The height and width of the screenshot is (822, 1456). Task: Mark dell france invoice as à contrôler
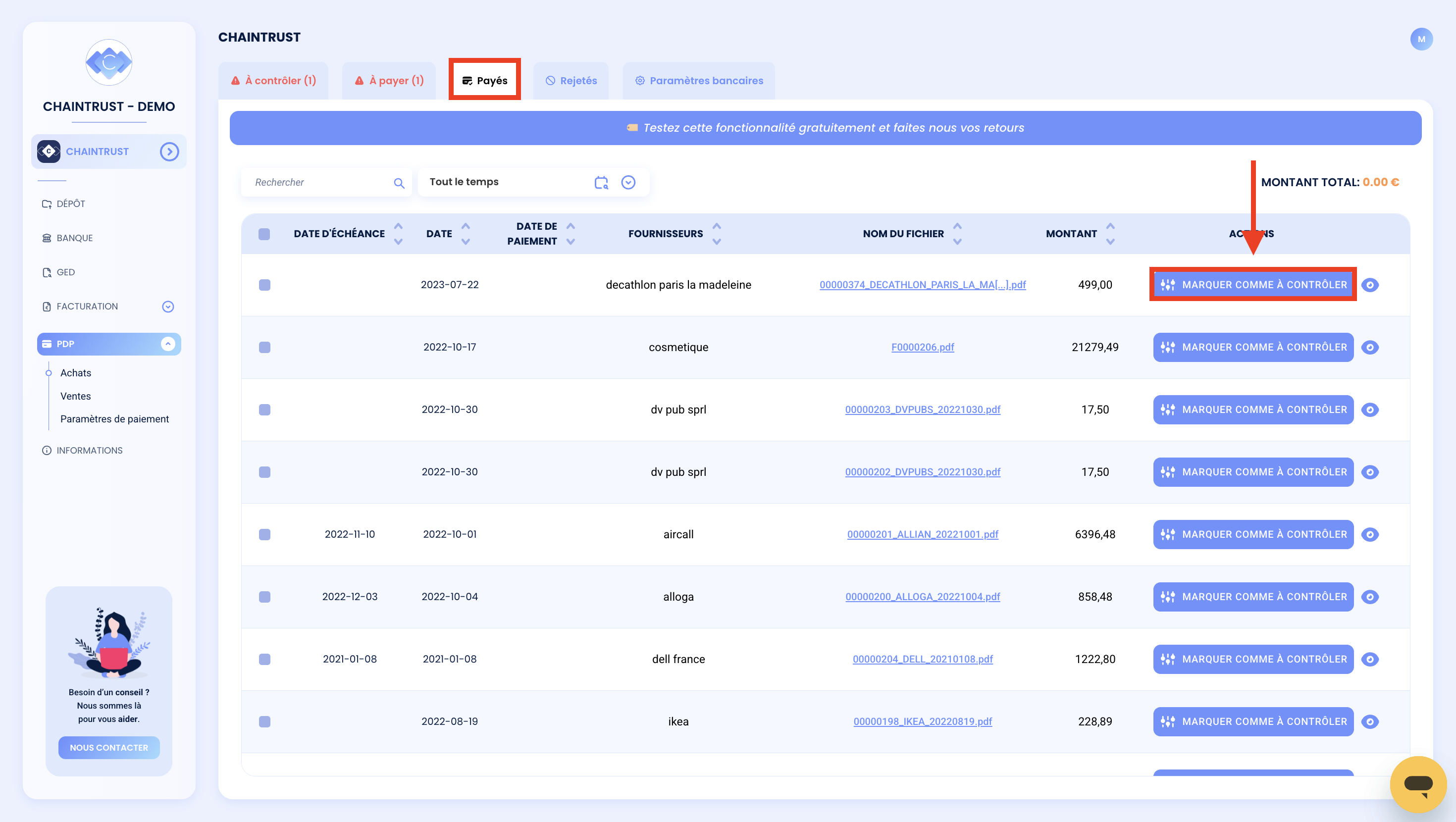coord(1253,659)
